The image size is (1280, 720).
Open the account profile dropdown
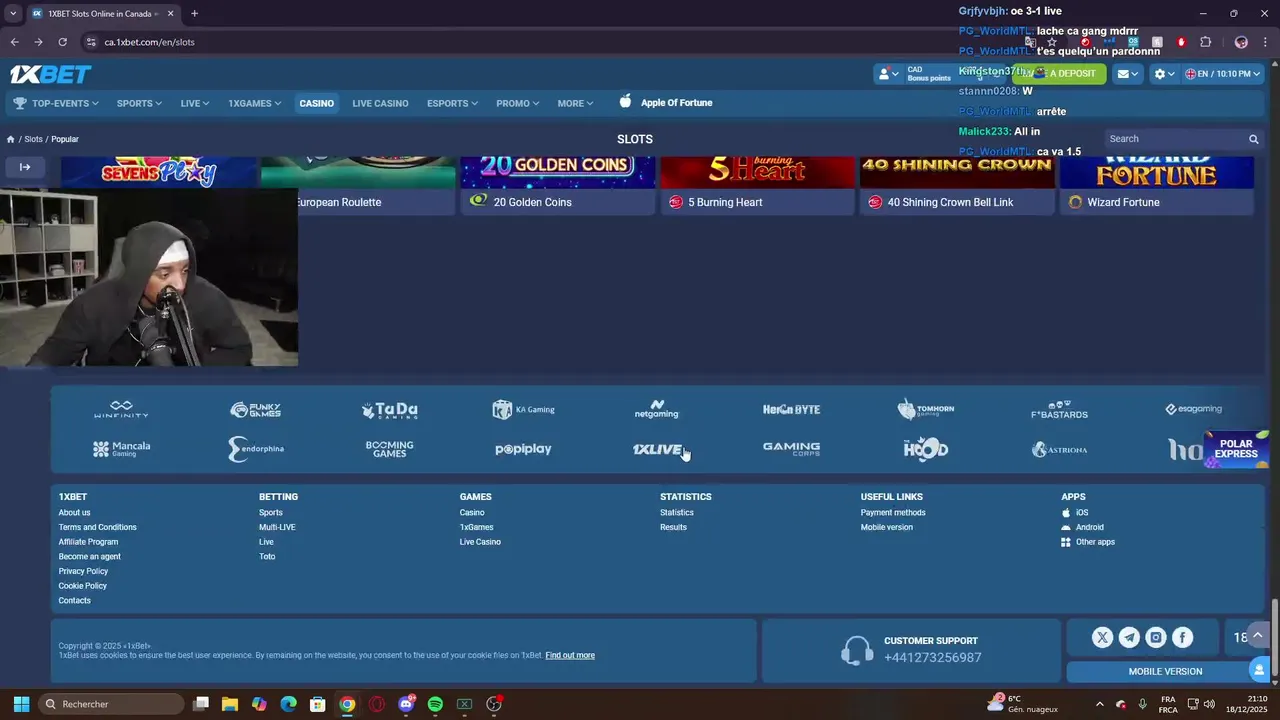(886, 74)
